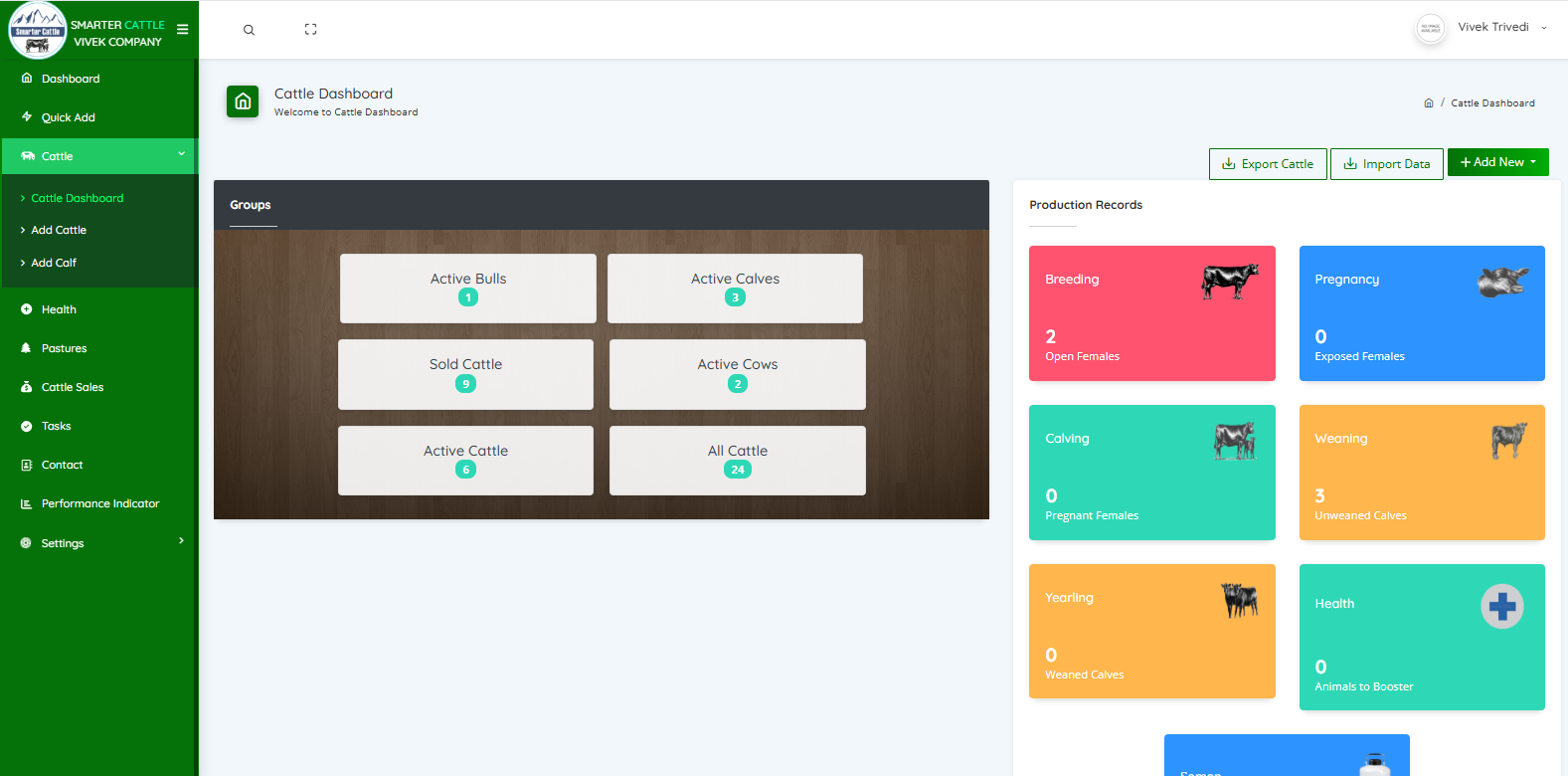
Task: Open Active Calves group
Action: 736,289
